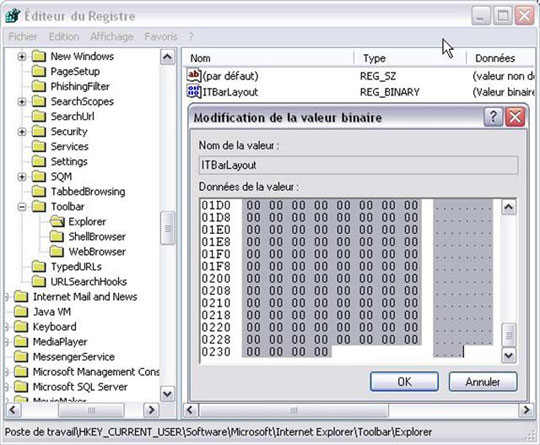Select the Keyboard key
This screenshot has height=445, width=540.
(x=54, y=327)
